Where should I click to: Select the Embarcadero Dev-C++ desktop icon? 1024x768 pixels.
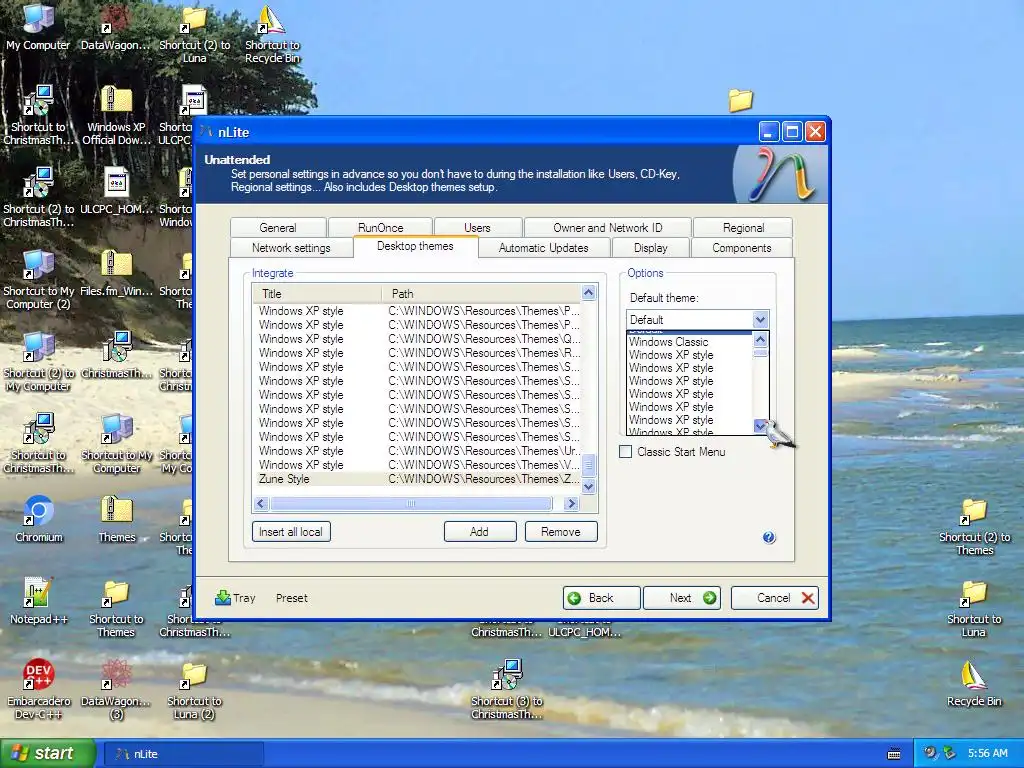[x=38, y=689]
